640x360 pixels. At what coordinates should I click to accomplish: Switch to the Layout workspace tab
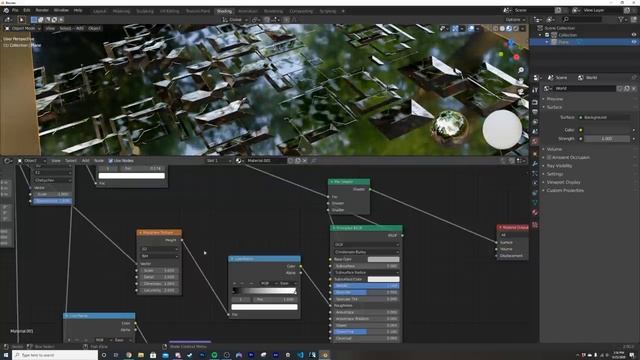tap(99, 11)
